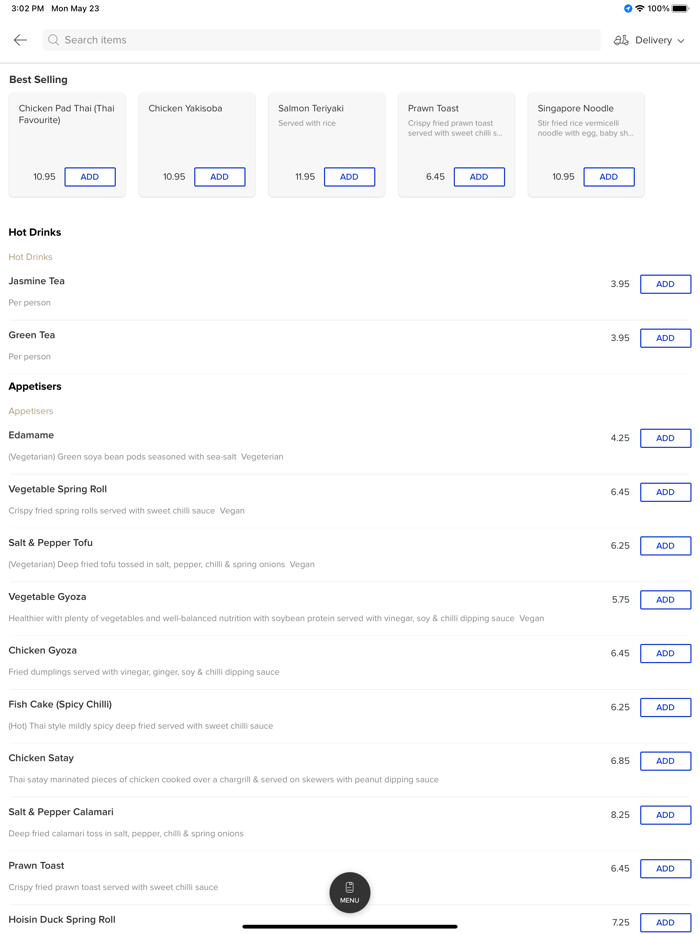
Task: Add Vegetable Spring Roll to order
Action: [665, 492]
